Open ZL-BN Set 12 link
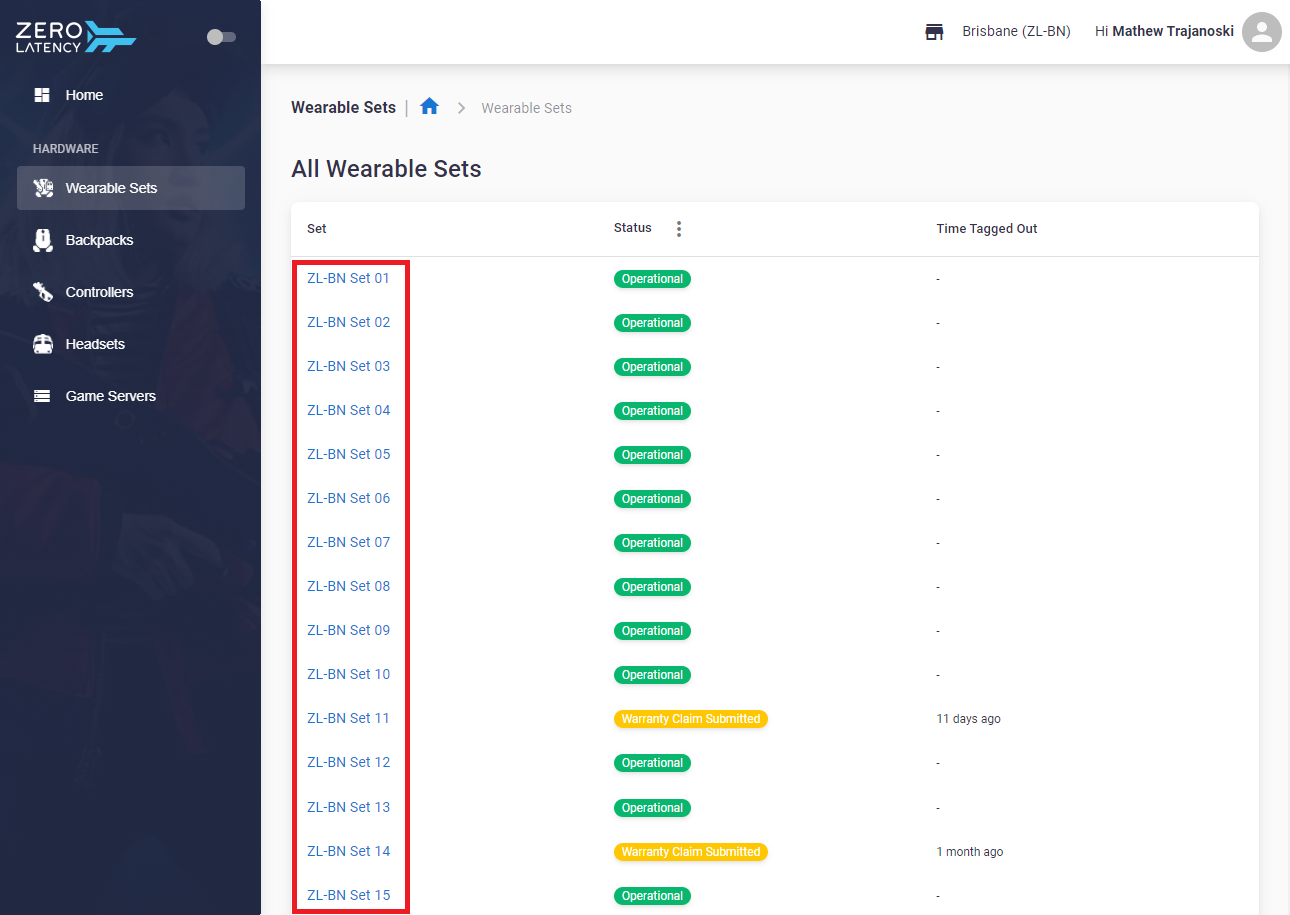Screen dimensions: 1290x915 (x=348, y=762)
